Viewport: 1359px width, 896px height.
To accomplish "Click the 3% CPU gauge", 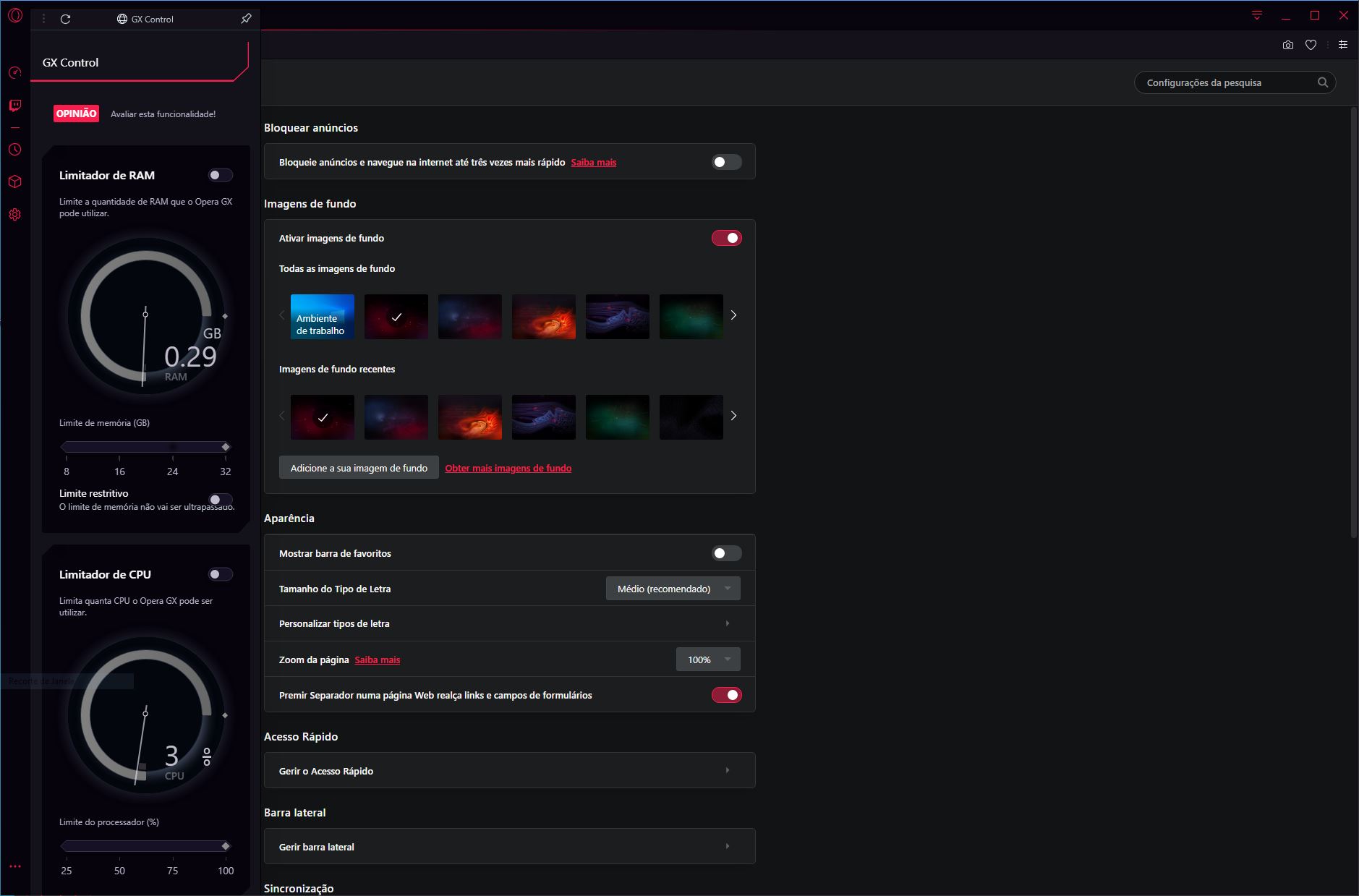I will pos(146,715).
